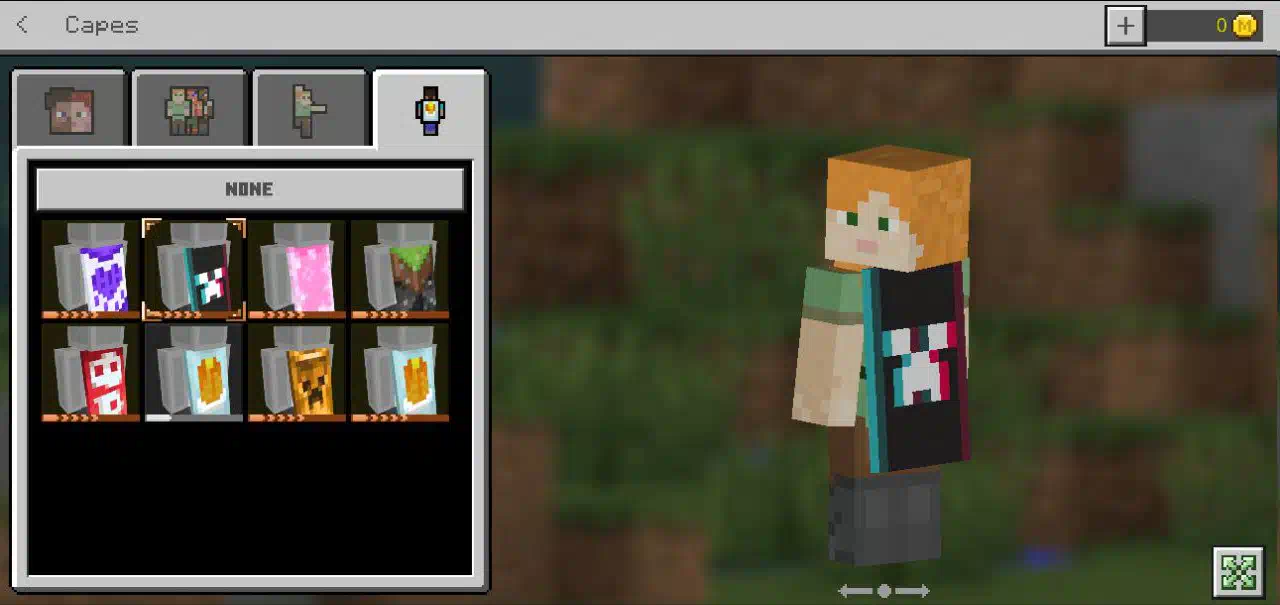Switch to the group of characters tab
1280x605 pixels.
coord(190,109)
